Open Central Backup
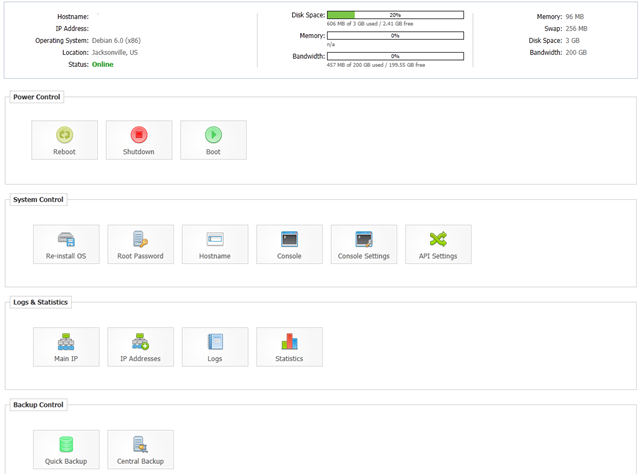Image resolution: width=640 pixels, height=474 pixels. 140,449
